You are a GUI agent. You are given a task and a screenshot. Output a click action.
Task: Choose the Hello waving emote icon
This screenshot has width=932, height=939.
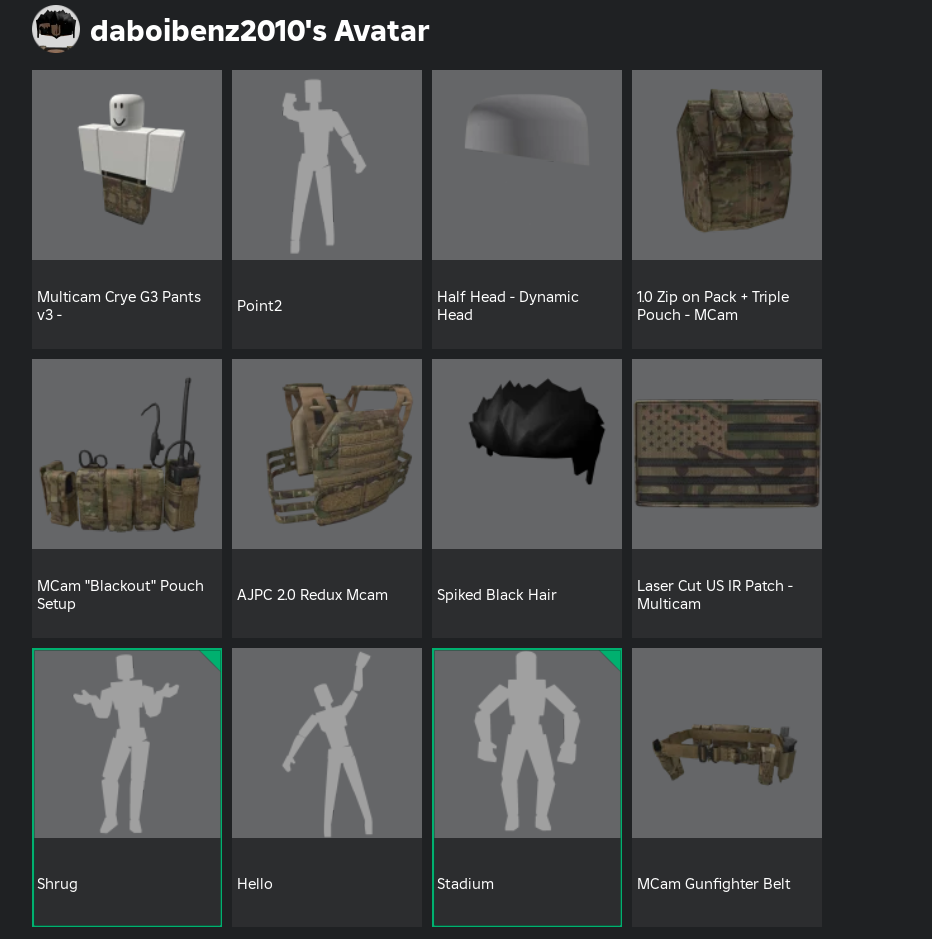(327, 743)
